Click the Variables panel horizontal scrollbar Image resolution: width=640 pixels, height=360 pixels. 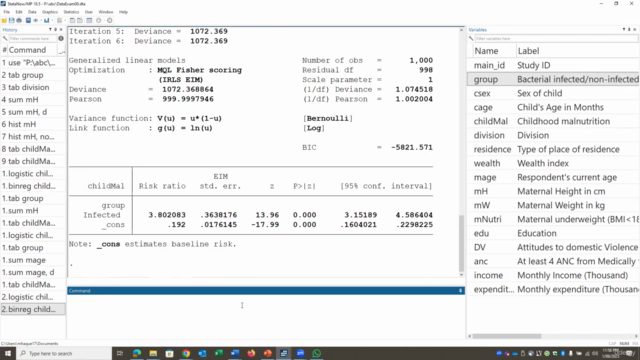507,336
